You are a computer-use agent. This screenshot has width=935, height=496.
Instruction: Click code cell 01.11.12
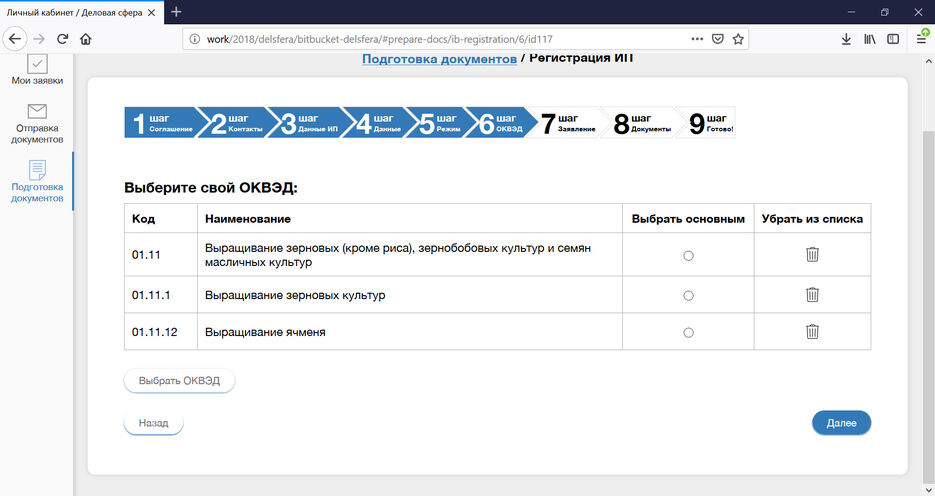[x=160, y=331]
